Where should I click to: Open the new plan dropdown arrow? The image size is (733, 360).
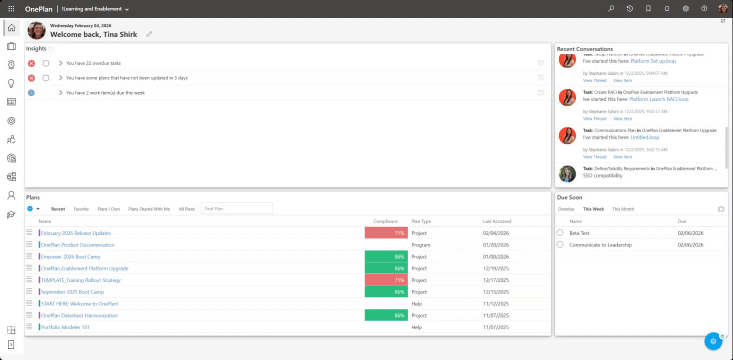38,209
